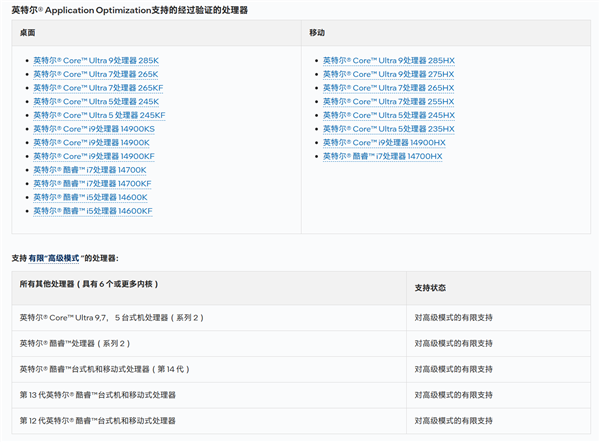Open 酷睿 i7 14700KF processor link
The height and width of the screenshot is (442, 600).
pos(92,184)
